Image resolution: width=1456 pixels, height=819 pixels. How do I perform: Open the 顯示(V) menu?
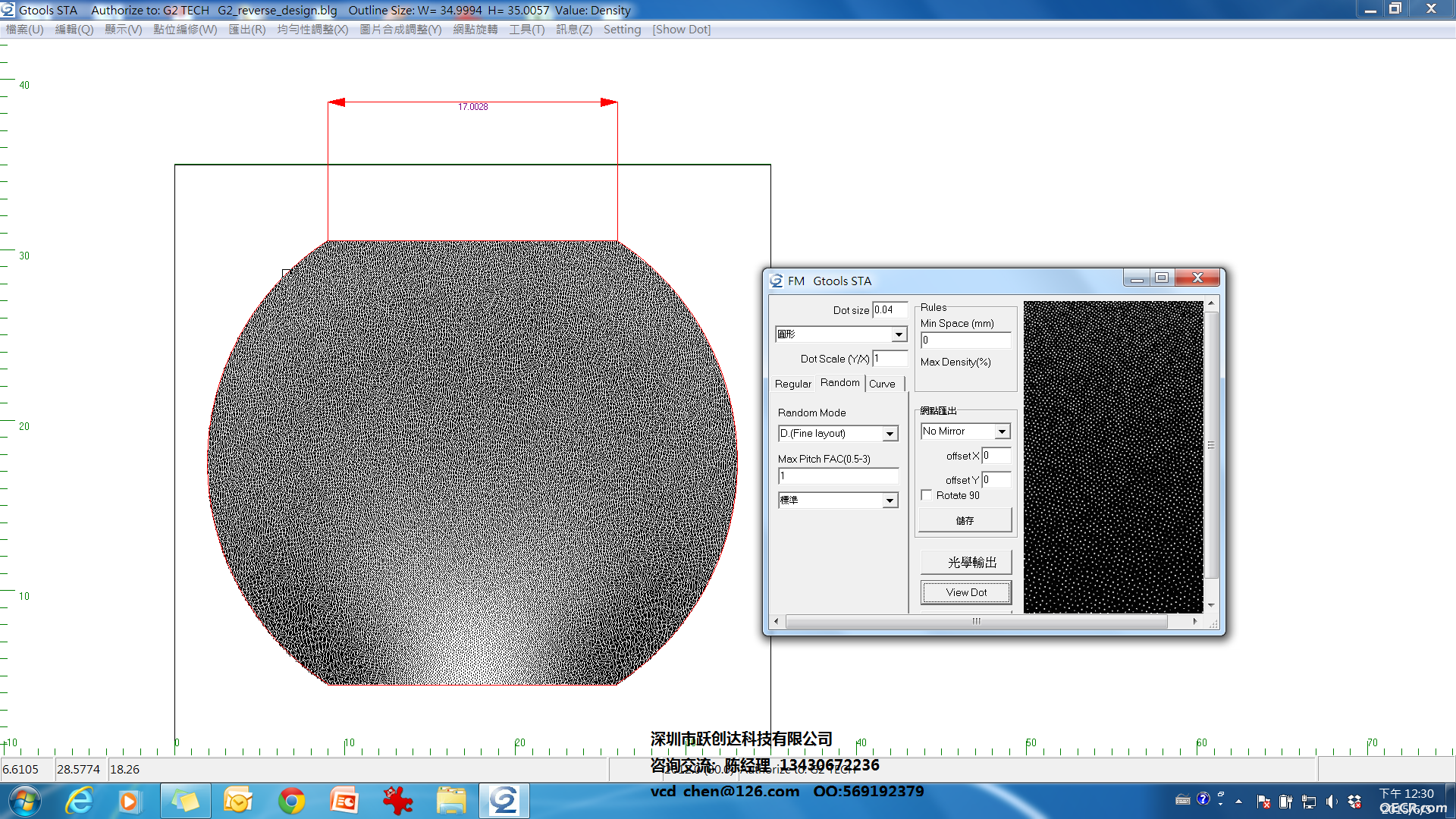pos(124,30)
